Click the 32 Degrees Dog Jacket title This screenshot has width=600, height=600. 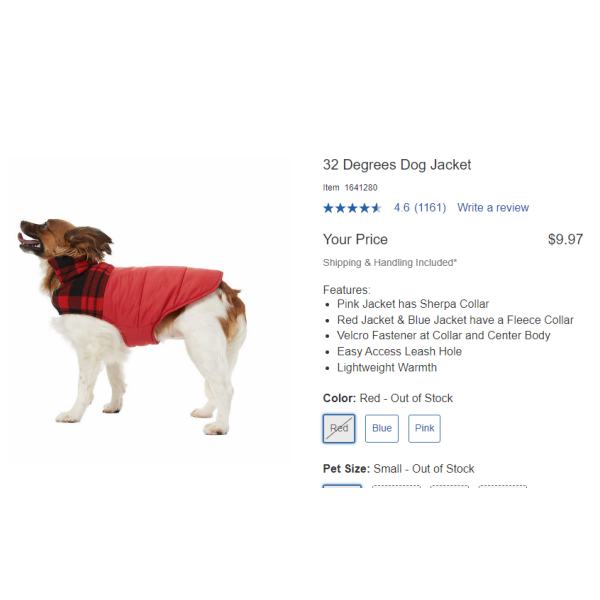coord(397,165)
